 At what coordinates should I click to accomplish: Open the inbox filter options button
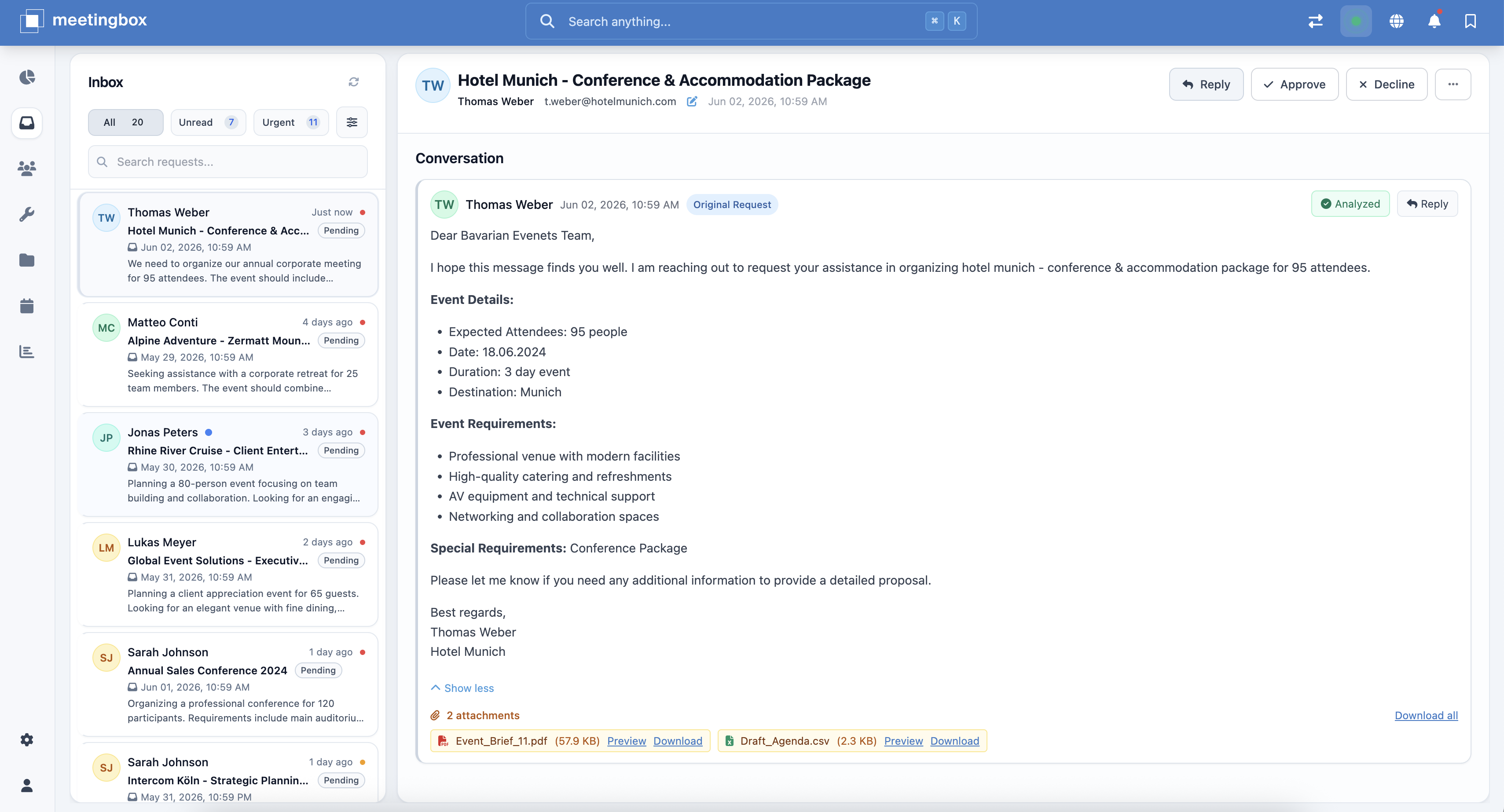pos(352,122)
